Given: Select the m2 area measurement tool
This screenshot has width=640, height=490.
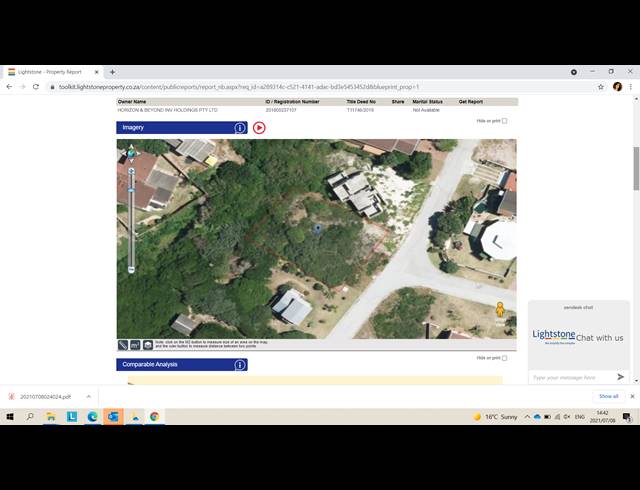Looking at the screenshot, I should pyautogui.click(x=135, y=345).
